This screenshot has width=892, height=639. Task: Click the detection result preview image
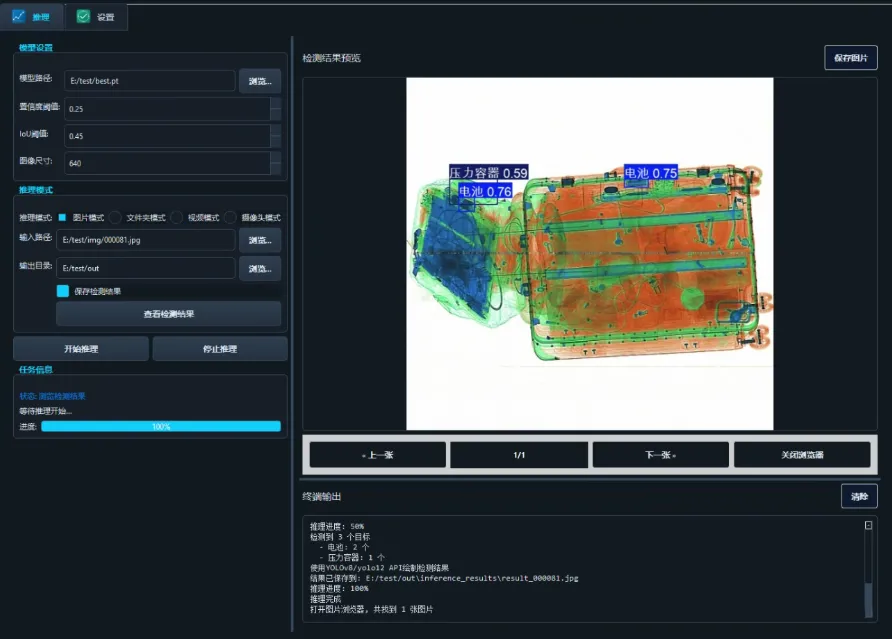coord(590,254)
